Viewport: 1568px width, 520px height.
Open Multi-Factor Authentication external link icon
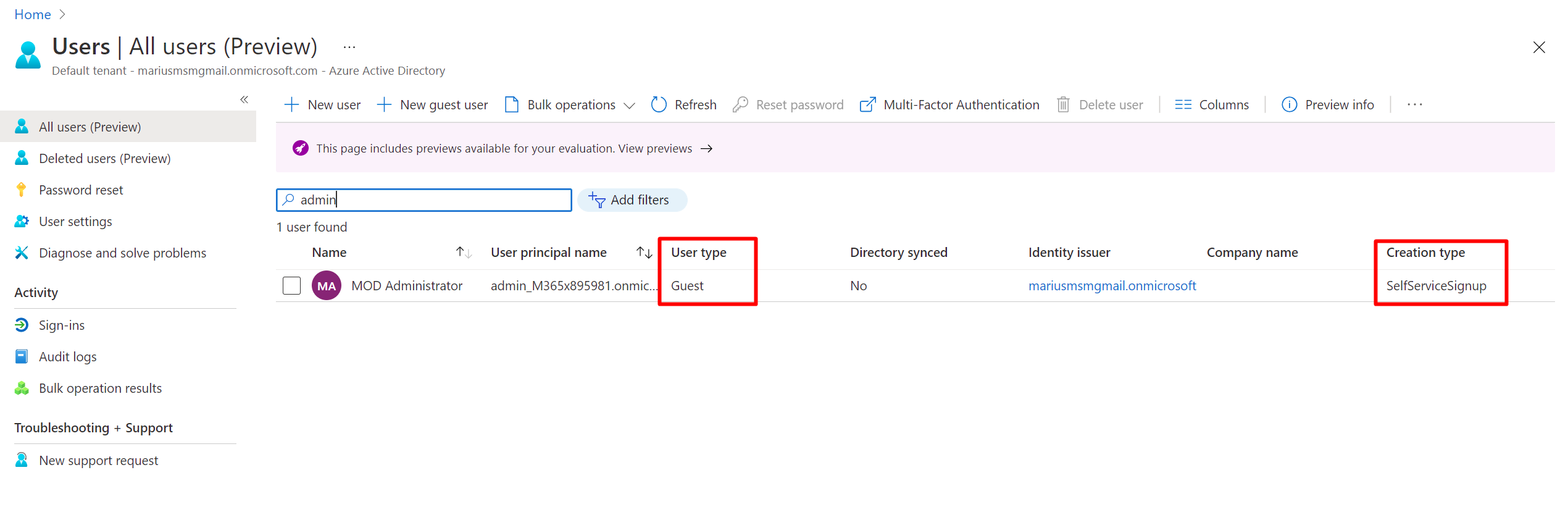click(x=867, y=105)
